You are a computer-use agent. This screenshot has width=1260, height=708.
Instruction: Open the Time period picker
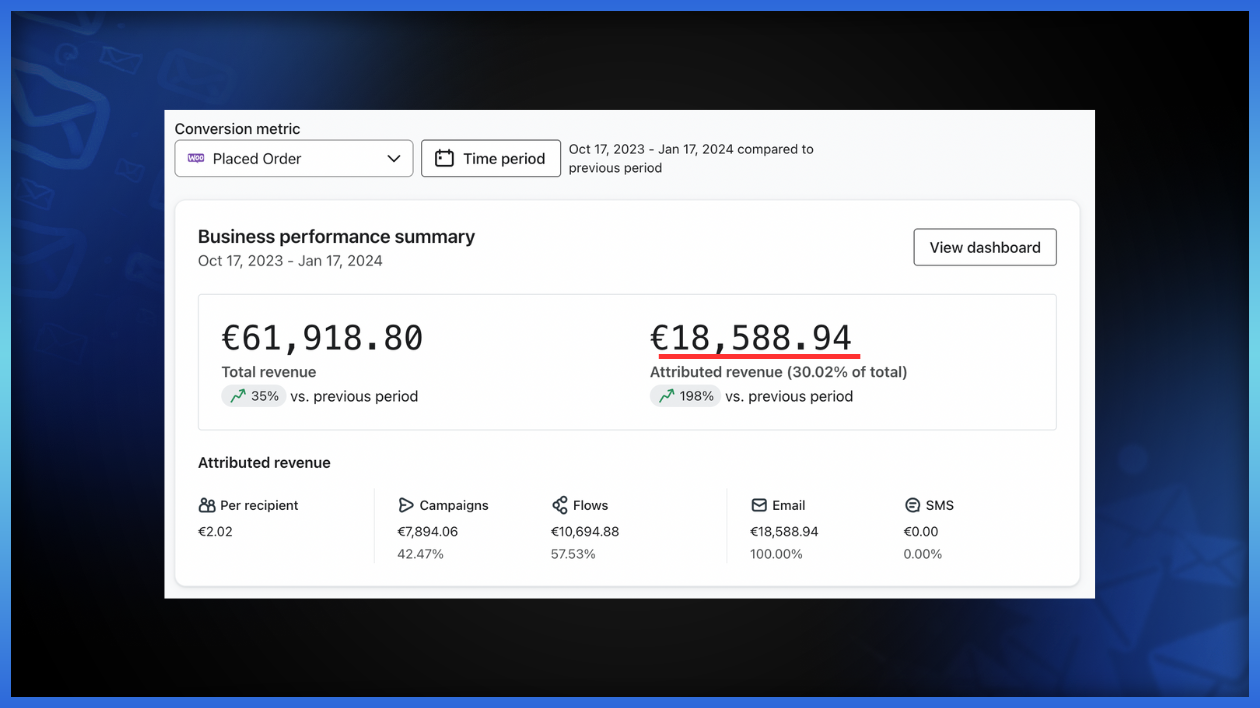(490, 158)
